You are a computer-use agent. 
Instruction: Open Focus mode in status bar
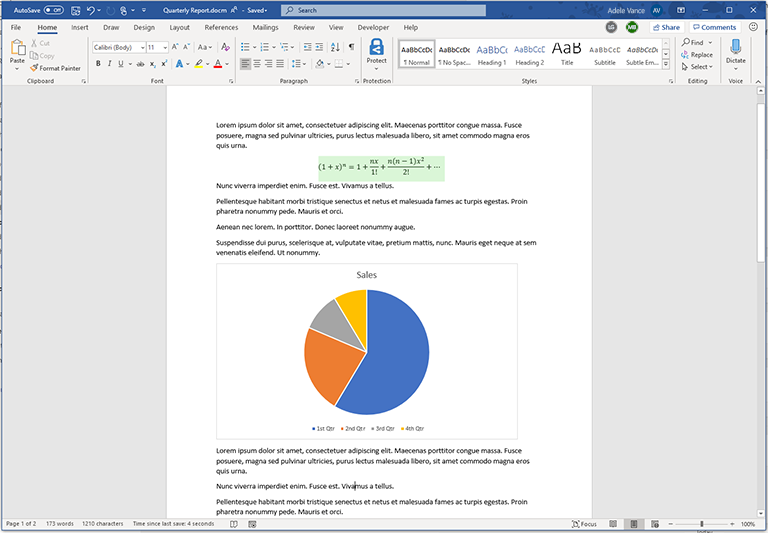click(x=584, y=524)
